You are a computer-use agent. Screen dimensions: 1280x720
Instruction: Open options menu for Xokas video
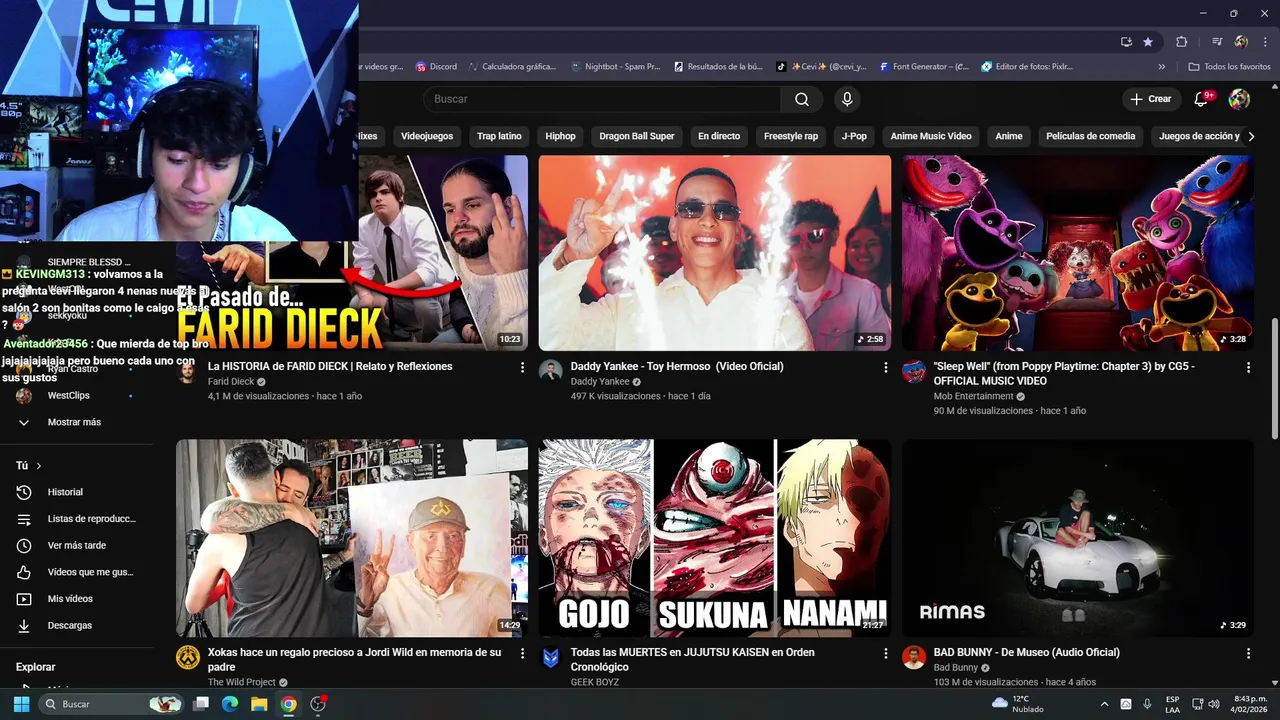click(522, 653)
